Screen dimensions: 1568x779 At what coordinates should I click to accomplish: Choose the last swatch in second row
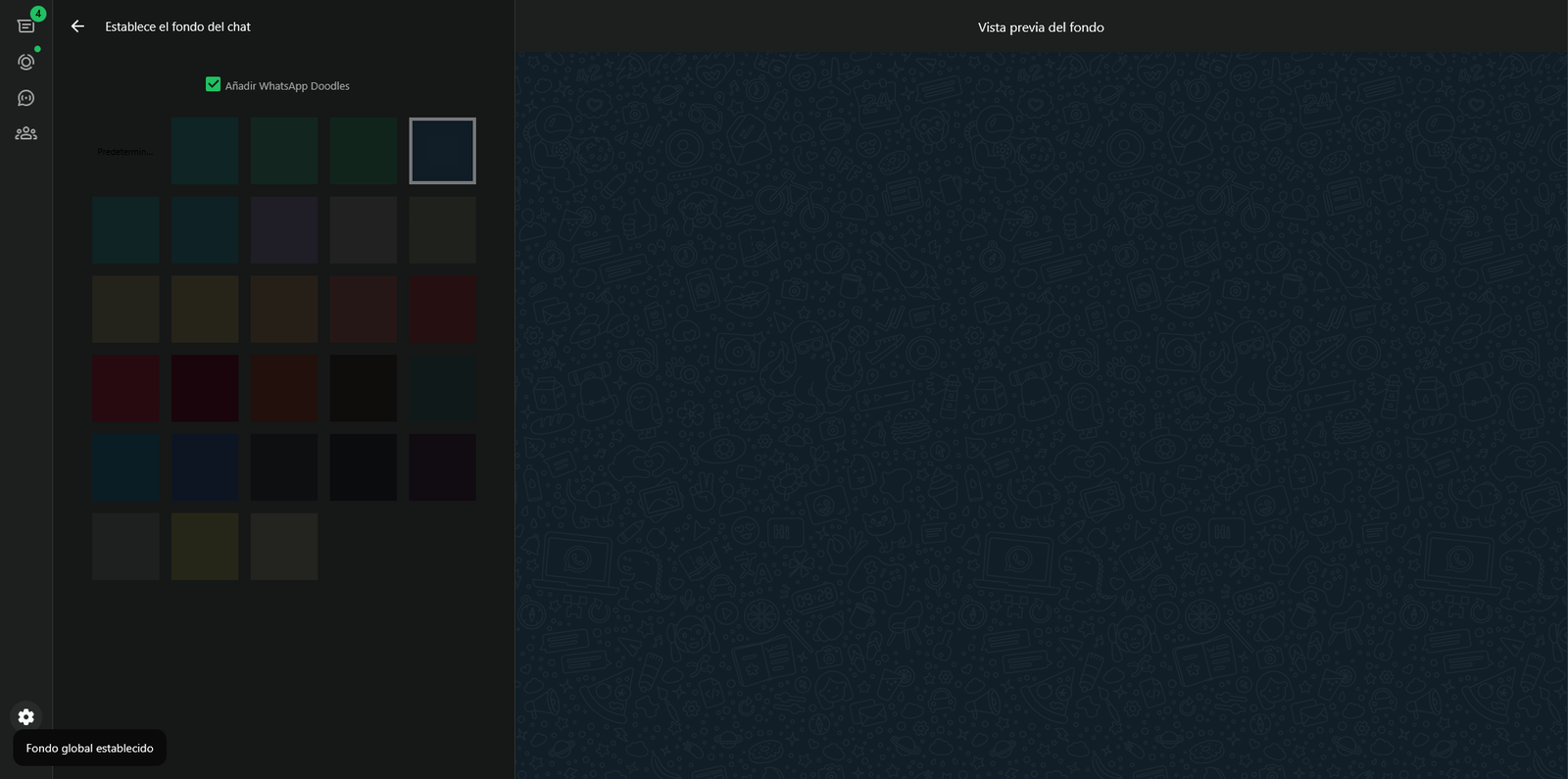pyautogui.click(x=443, y=230)
